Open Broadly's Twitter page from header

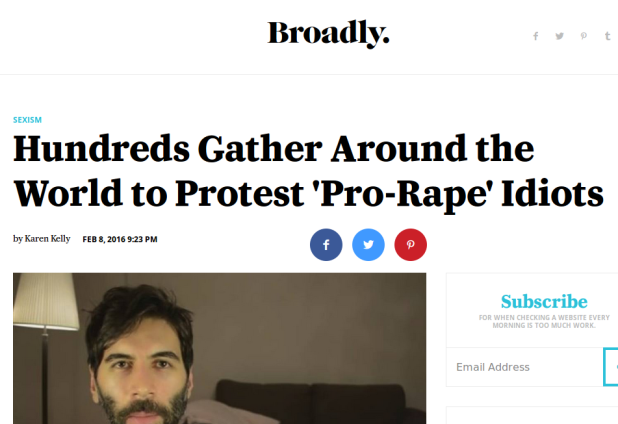[559, 36]
